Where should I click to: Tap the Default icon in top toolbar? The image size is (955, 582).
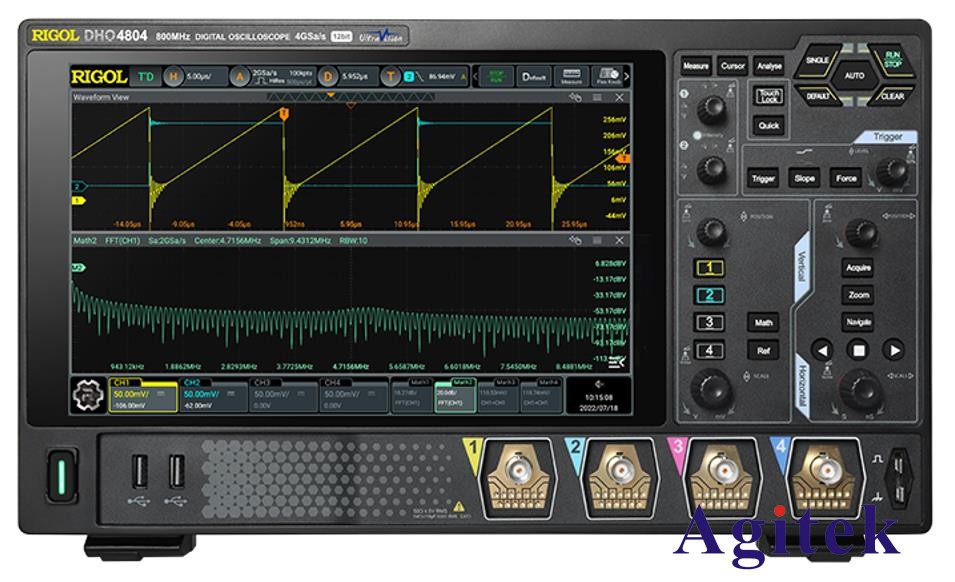pos(535,76)
